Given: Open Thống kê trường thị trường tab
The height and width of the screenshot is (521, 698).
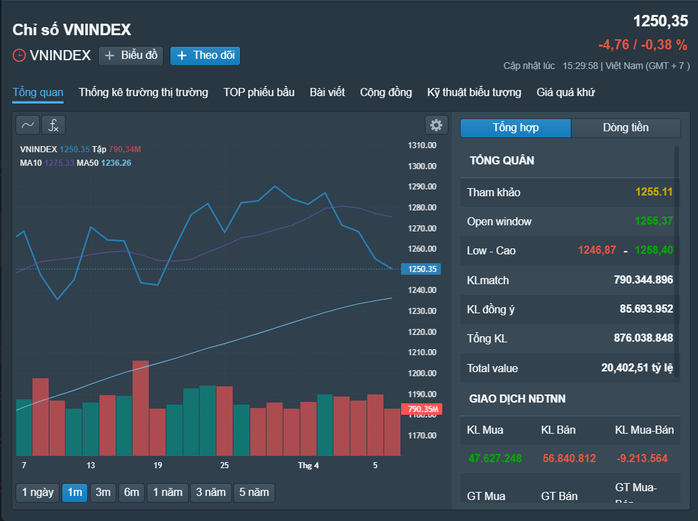Looking at the screenshot, I should tap(143, 93).
